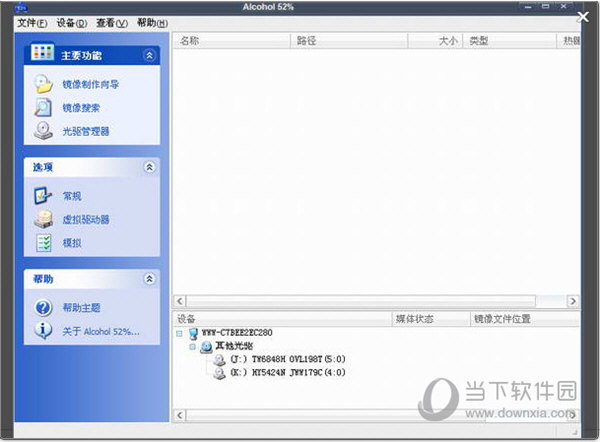
Task: Open 镜像搜索 link
Action: coord(81,108)
